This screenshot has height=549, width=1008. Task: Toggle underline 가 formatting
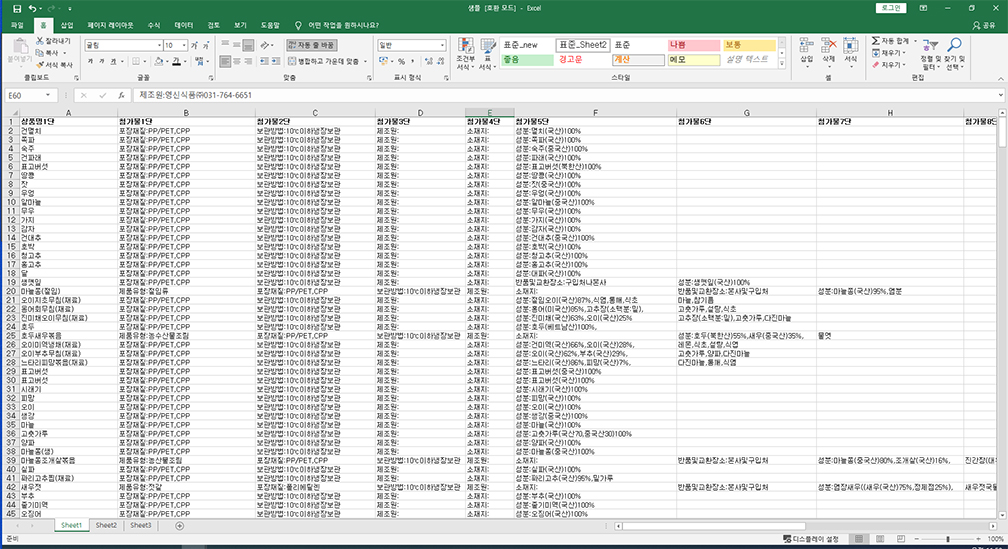tap(113, 62)
